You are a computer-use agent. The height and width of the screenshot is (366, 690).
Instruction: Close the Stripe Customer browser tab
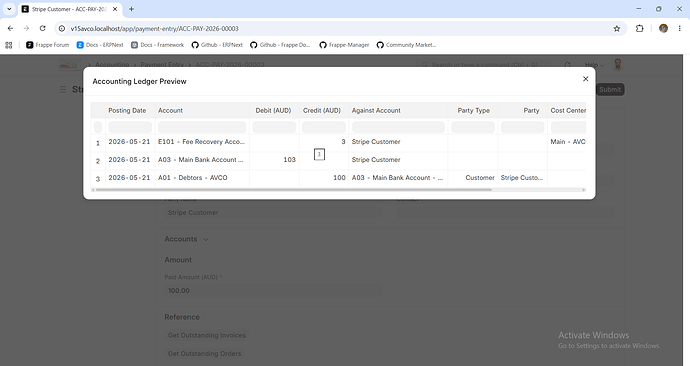point(115,9)
